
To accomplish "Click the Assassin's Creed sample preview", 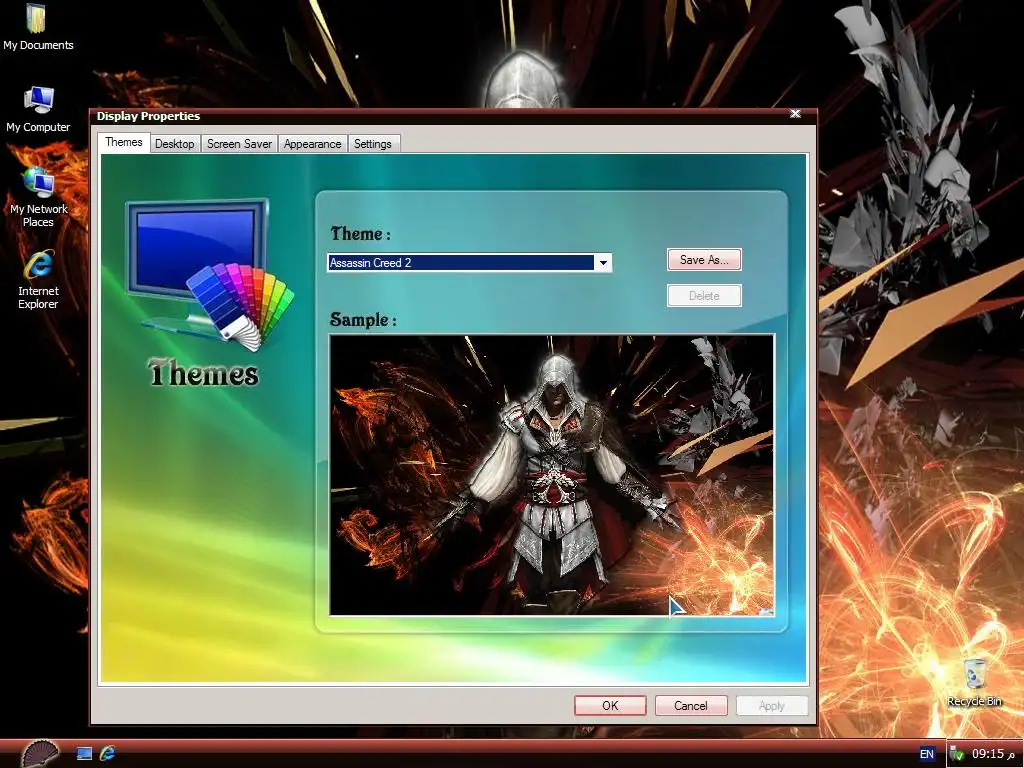I will pyautogui.click(x=552, y=475).
